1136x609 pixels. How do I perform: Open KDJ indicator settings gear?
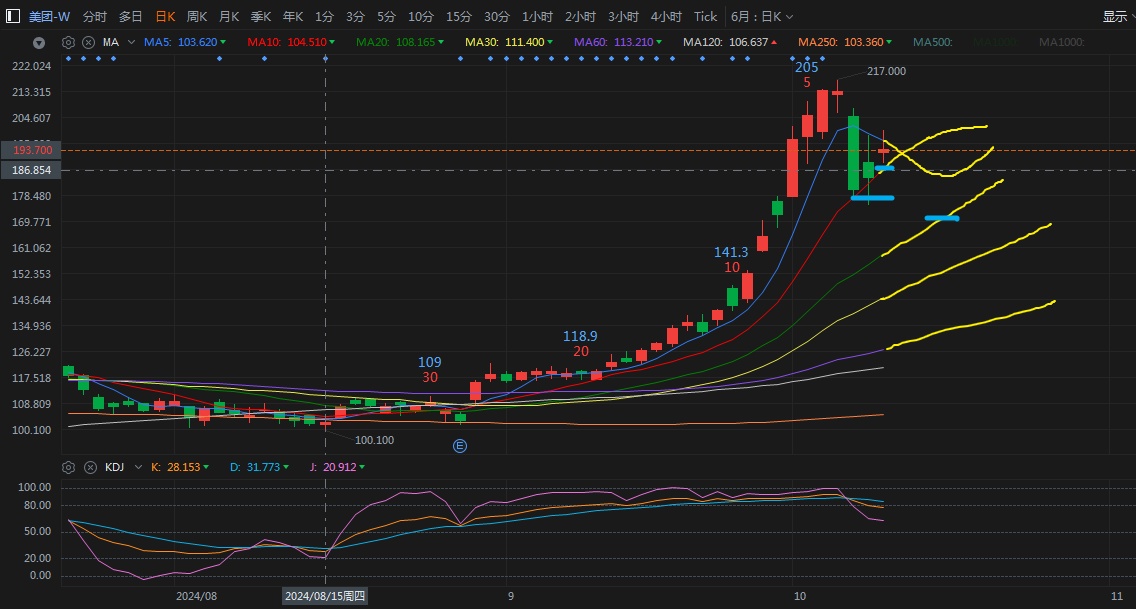click(x=68, y=467)
